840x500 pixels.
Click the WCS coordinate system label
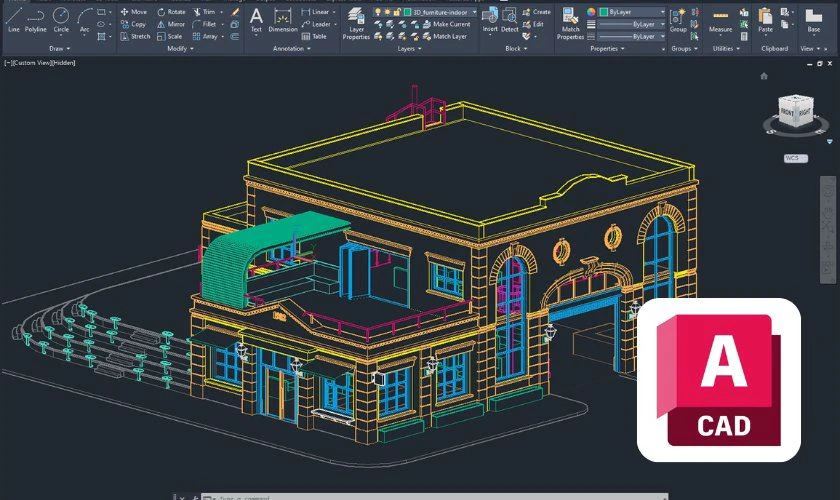click(x=796, y=158)
